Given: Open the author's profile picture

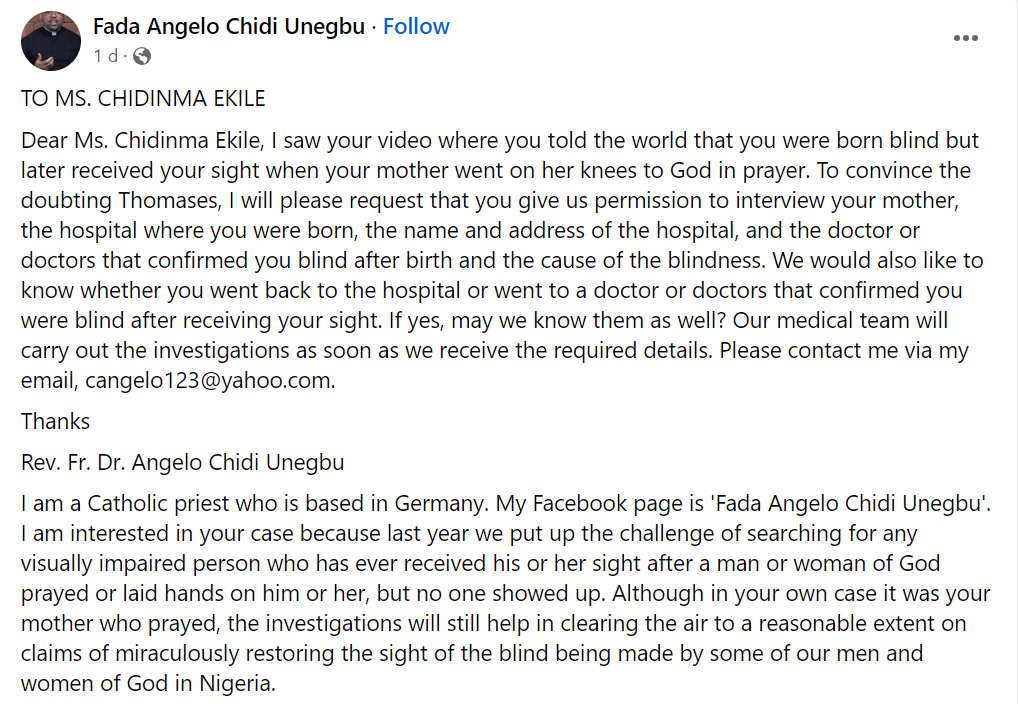Looking at the screenshot, I should (50, 41).
